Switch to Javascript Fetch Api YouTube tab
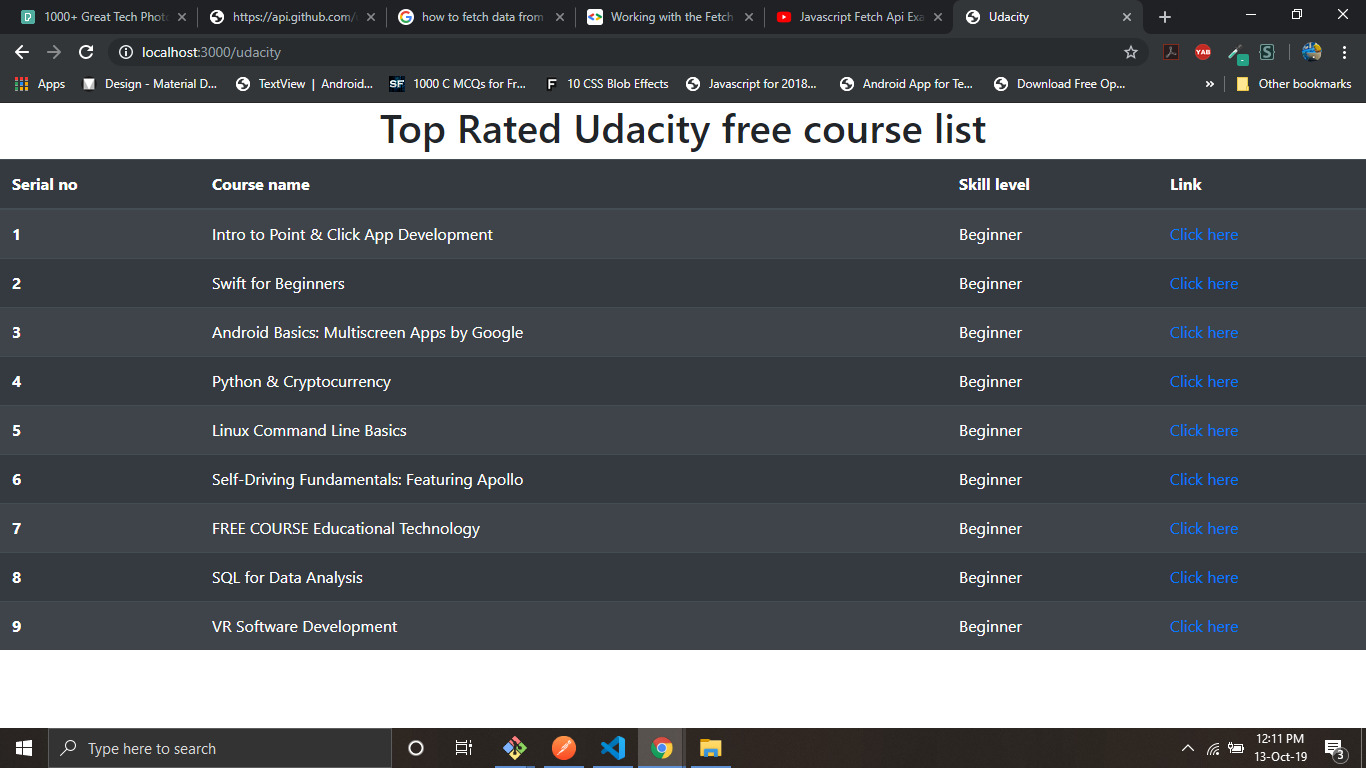Viewport: 1366px width, 768px height. 859,17
